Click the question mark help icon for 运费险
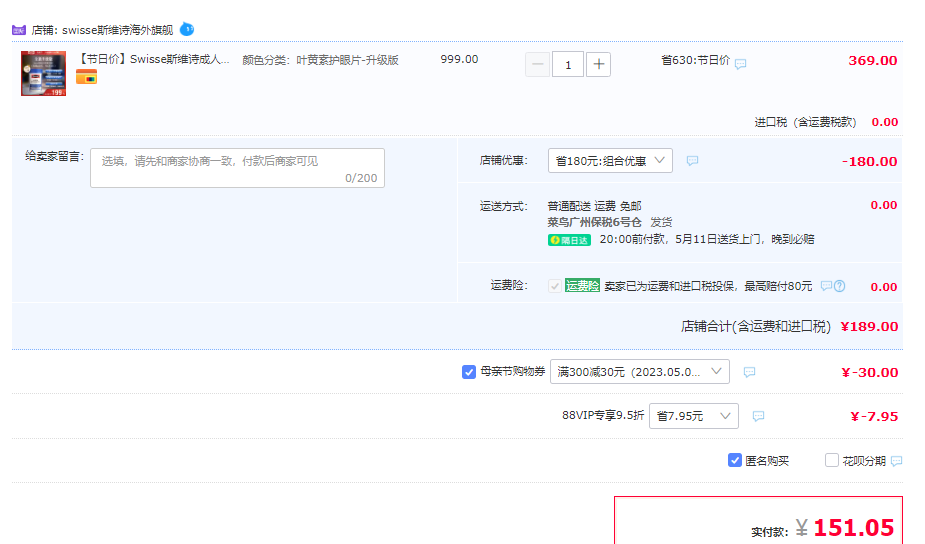The width and height of the screenshot is (925, 544). coord(839,286)
